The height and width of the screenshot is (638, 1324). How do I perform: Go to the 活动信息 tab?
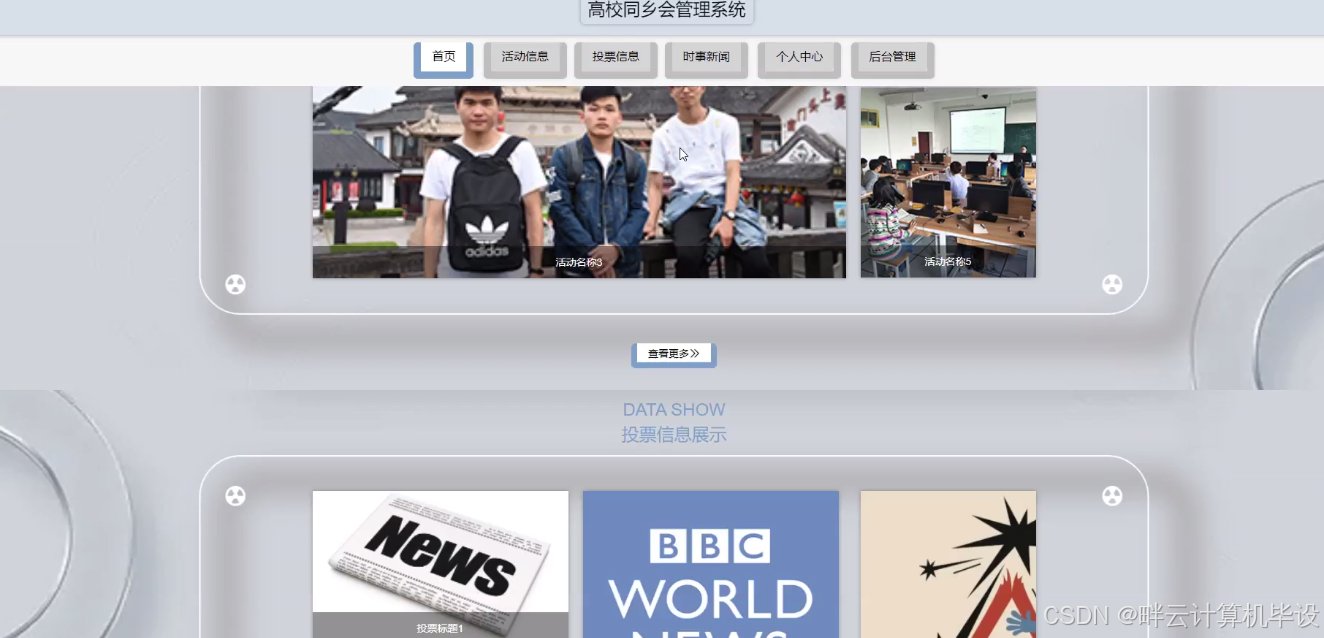(525, 59)
